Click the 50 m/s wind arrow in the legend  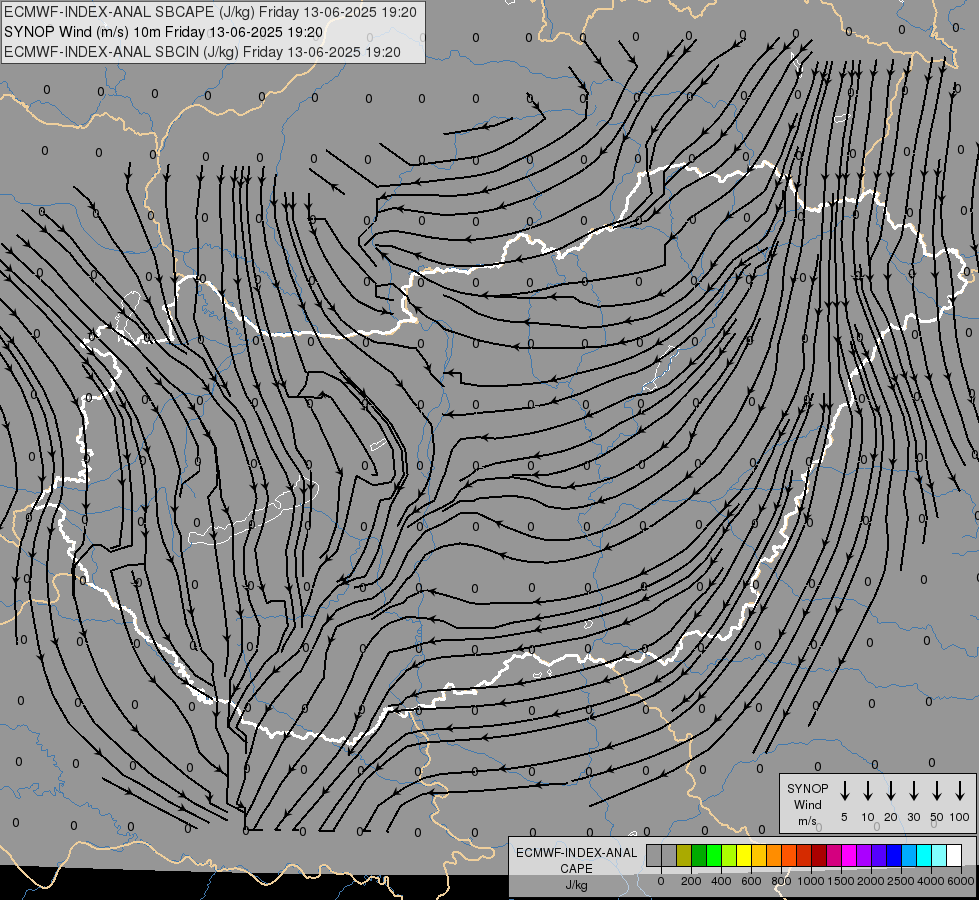coord(937,791)
